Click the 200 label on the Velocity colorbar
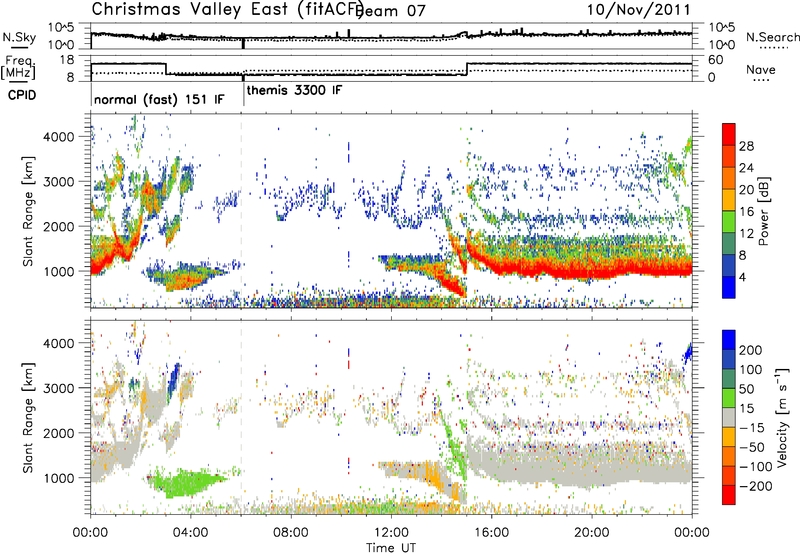 coord(751,350)
